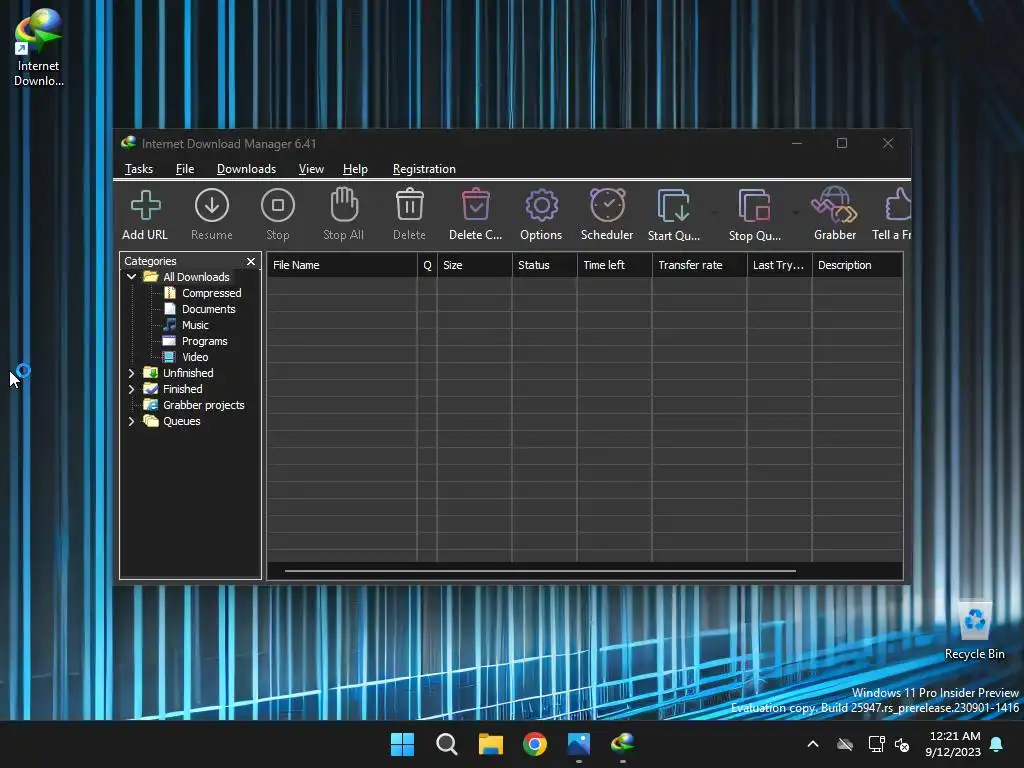This screenshot has width=1024, height=768.
Task: Select the Compressed category folder
Action: pos(211,293)
